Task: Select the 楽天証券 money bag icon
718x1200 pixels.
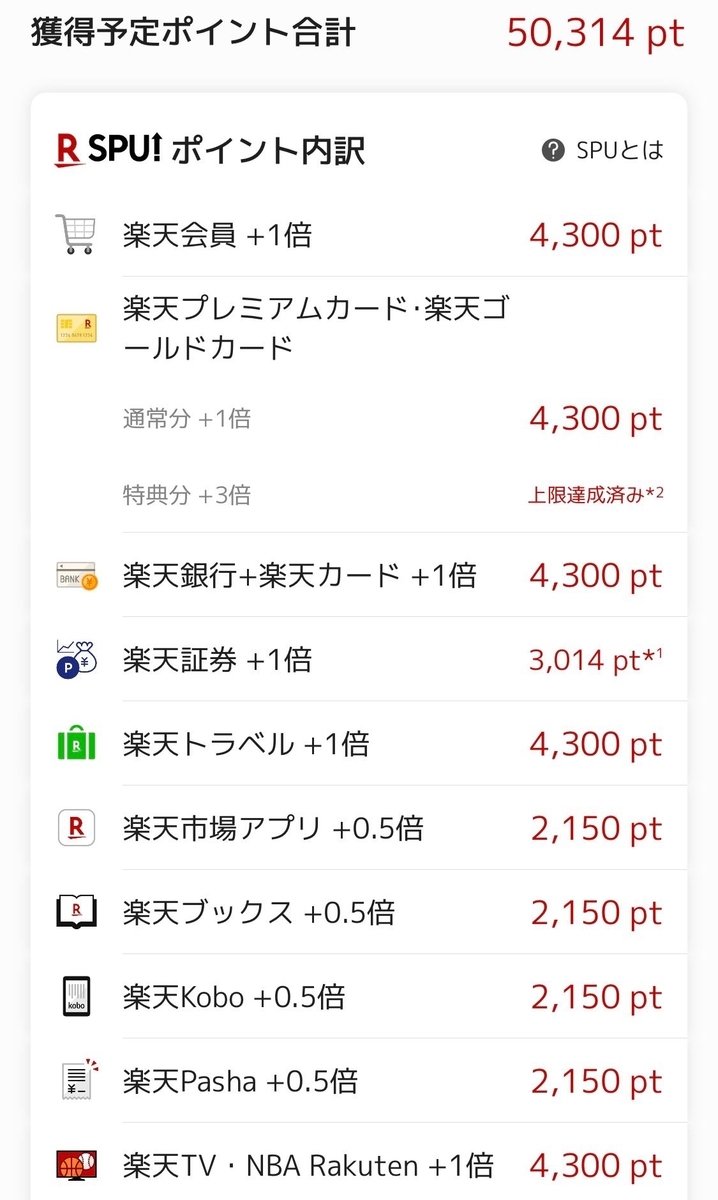Action: tap(75, 660)
